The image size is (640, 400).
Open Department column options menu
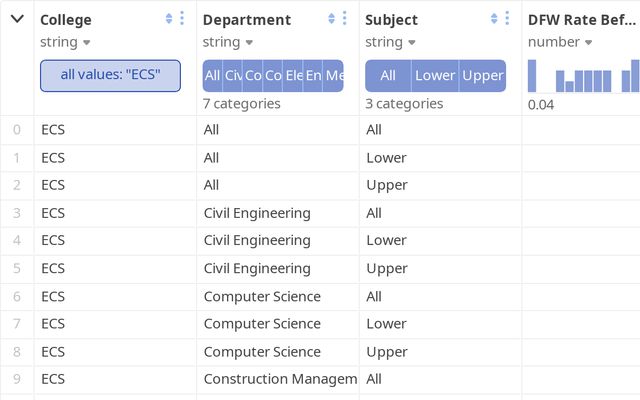click(x=345, y=19)
